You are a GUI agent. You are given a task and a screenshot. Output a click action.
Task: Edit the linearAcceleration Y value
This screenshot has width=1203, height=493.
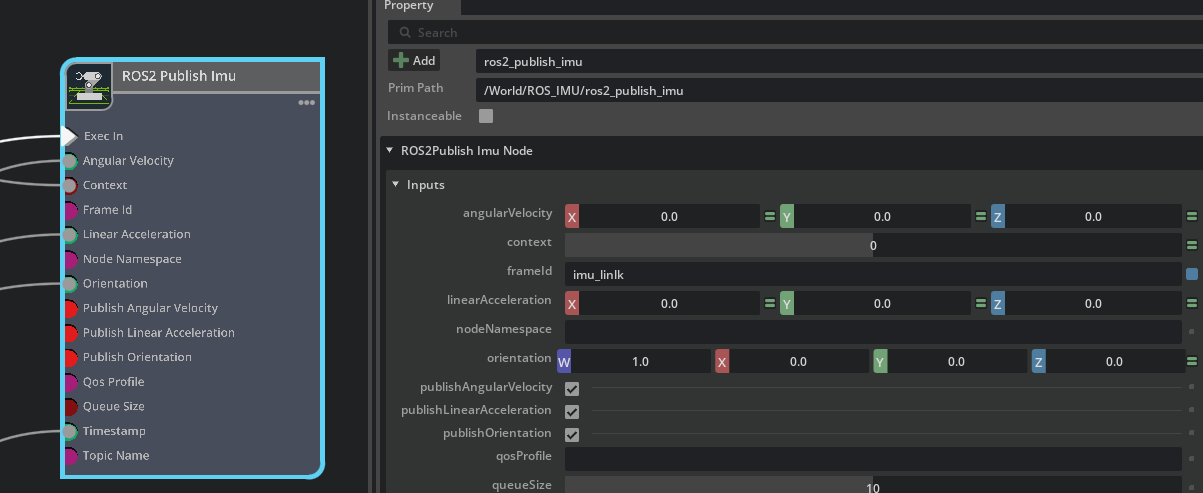(x=882, y=303)
